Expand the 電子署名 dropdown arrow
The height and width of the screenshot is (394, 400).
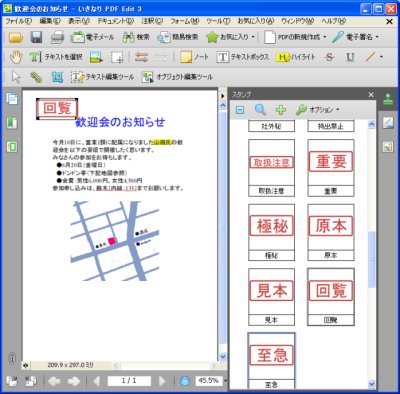point(377,37)
